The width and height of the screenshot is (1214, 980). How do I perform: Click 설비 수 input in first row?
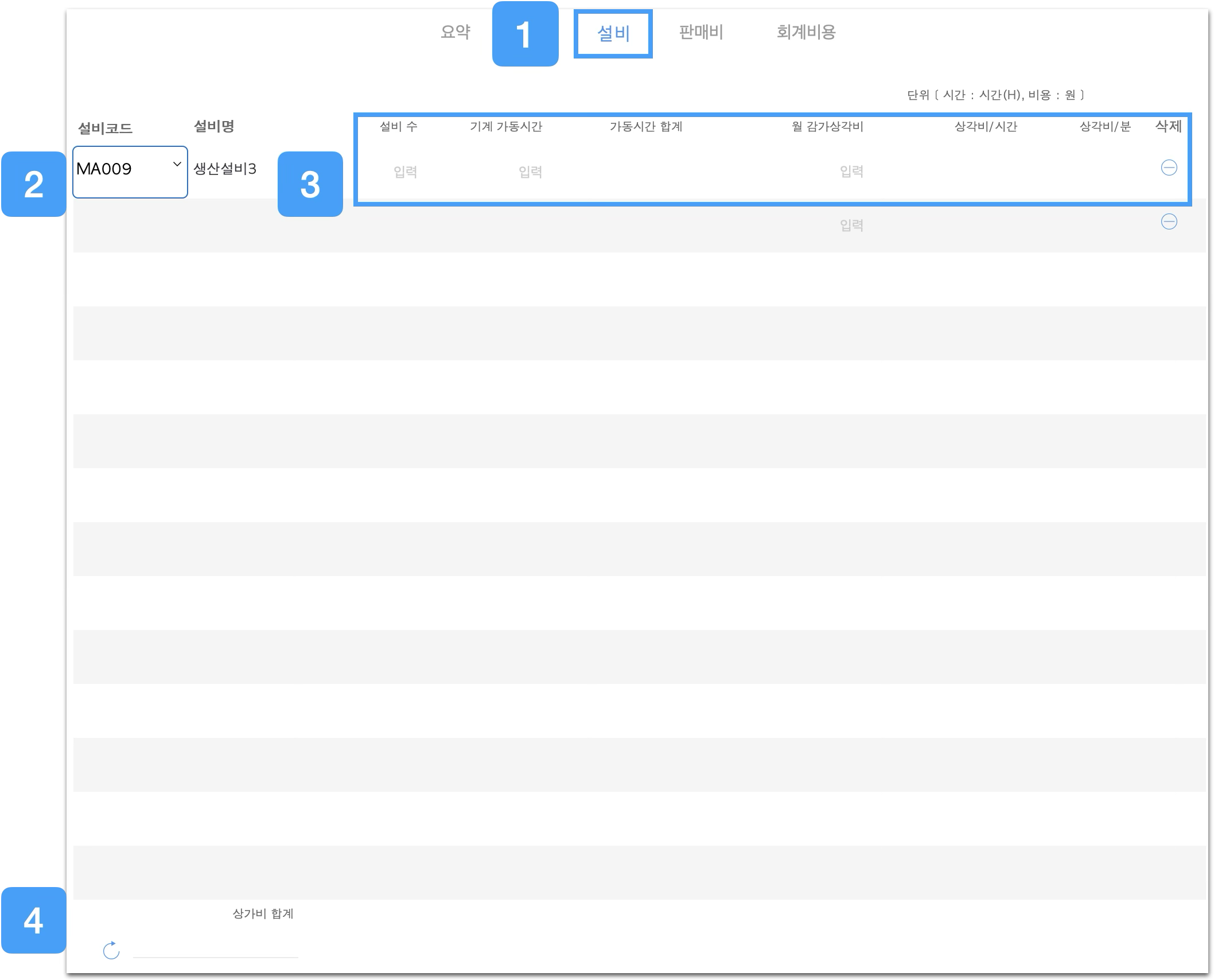405,172
